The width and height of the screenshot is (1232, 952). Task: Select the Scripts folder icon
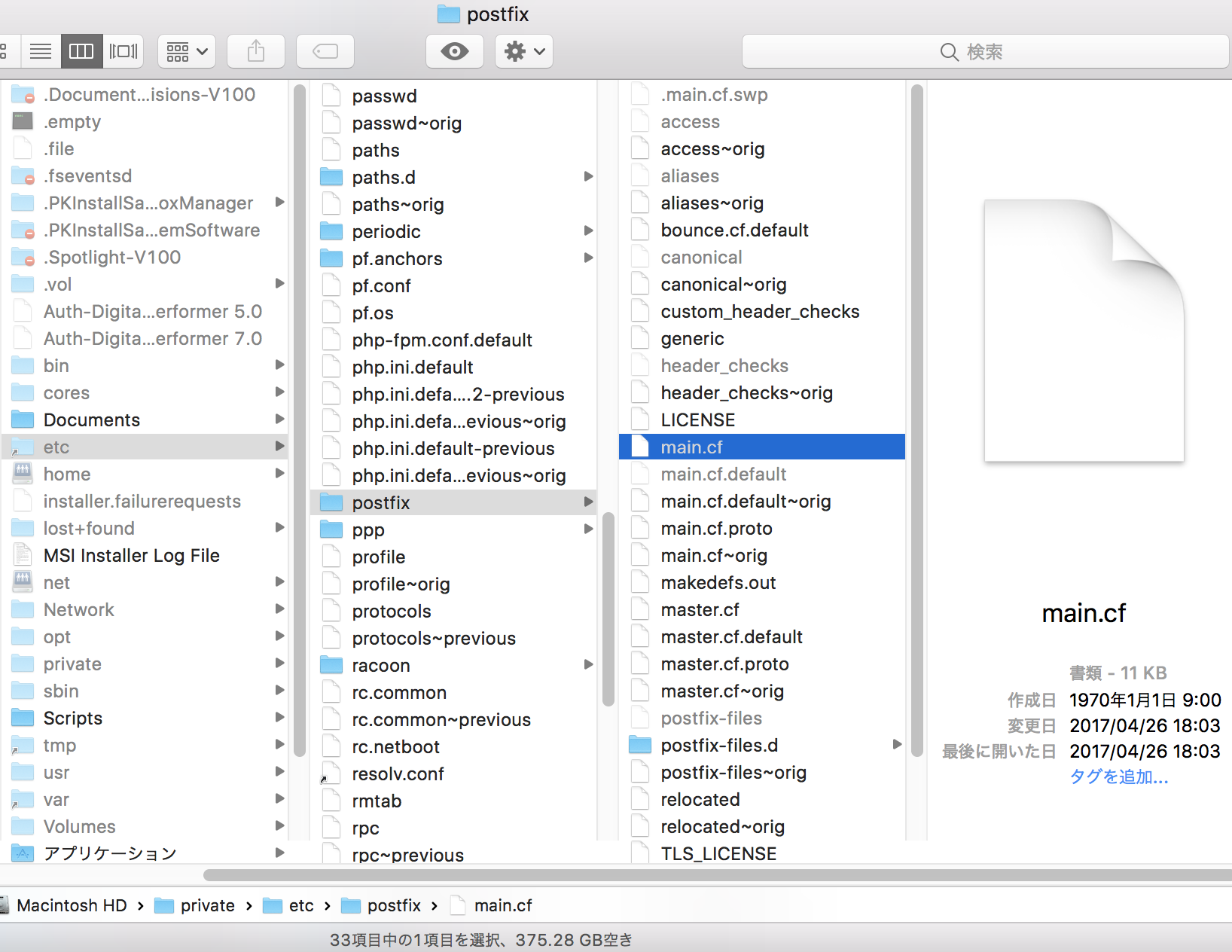23,717
